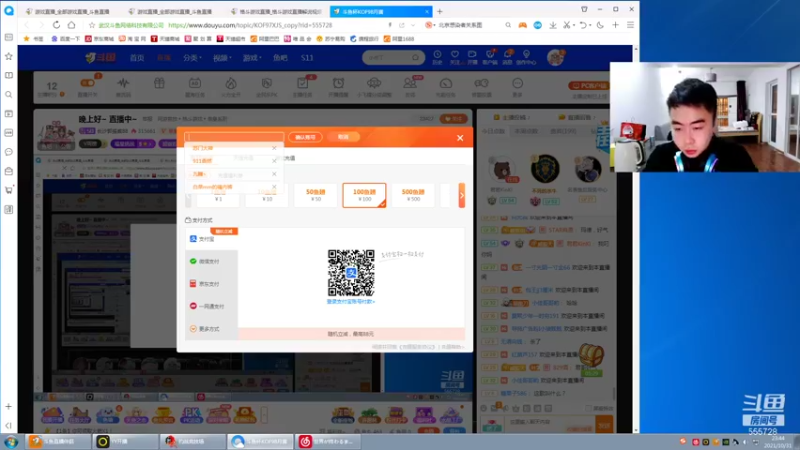Open browser downloads arrow icon
Viewport: 800px width, 450px height.
(x=553, y=25)
